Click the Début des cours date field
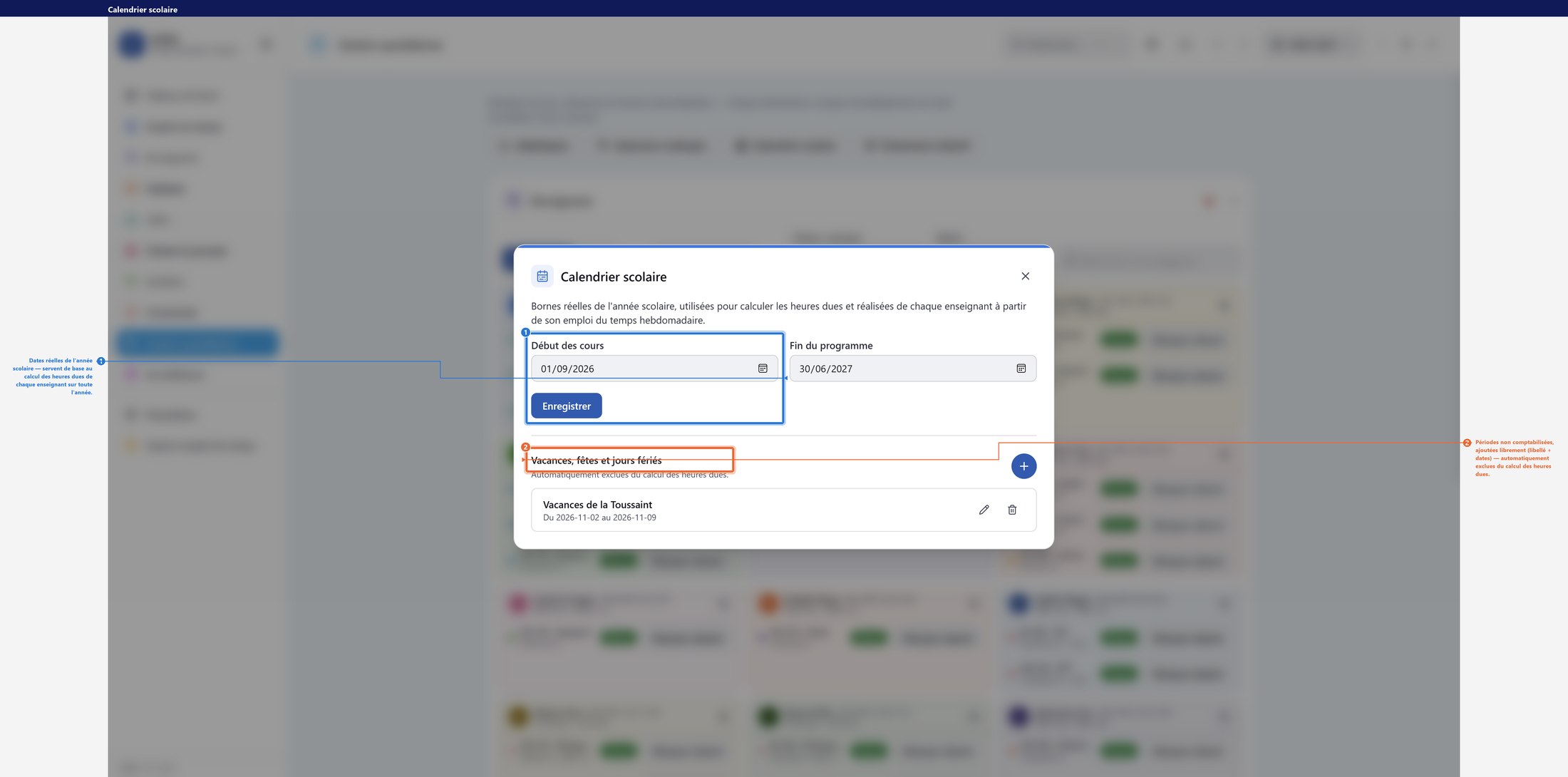Screen dimensions: 1568x777 (654, 369)
